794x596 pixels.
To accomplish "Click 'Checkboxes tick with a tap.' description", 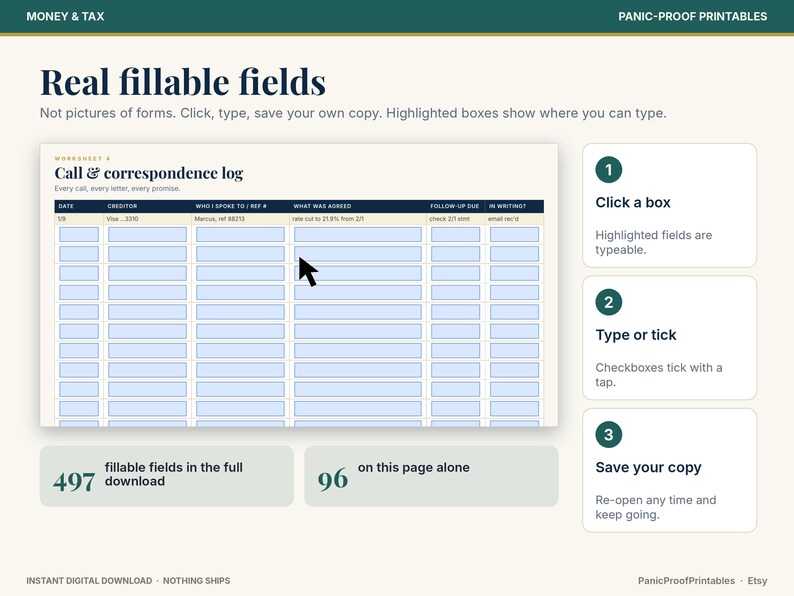I will pos(659,375).
